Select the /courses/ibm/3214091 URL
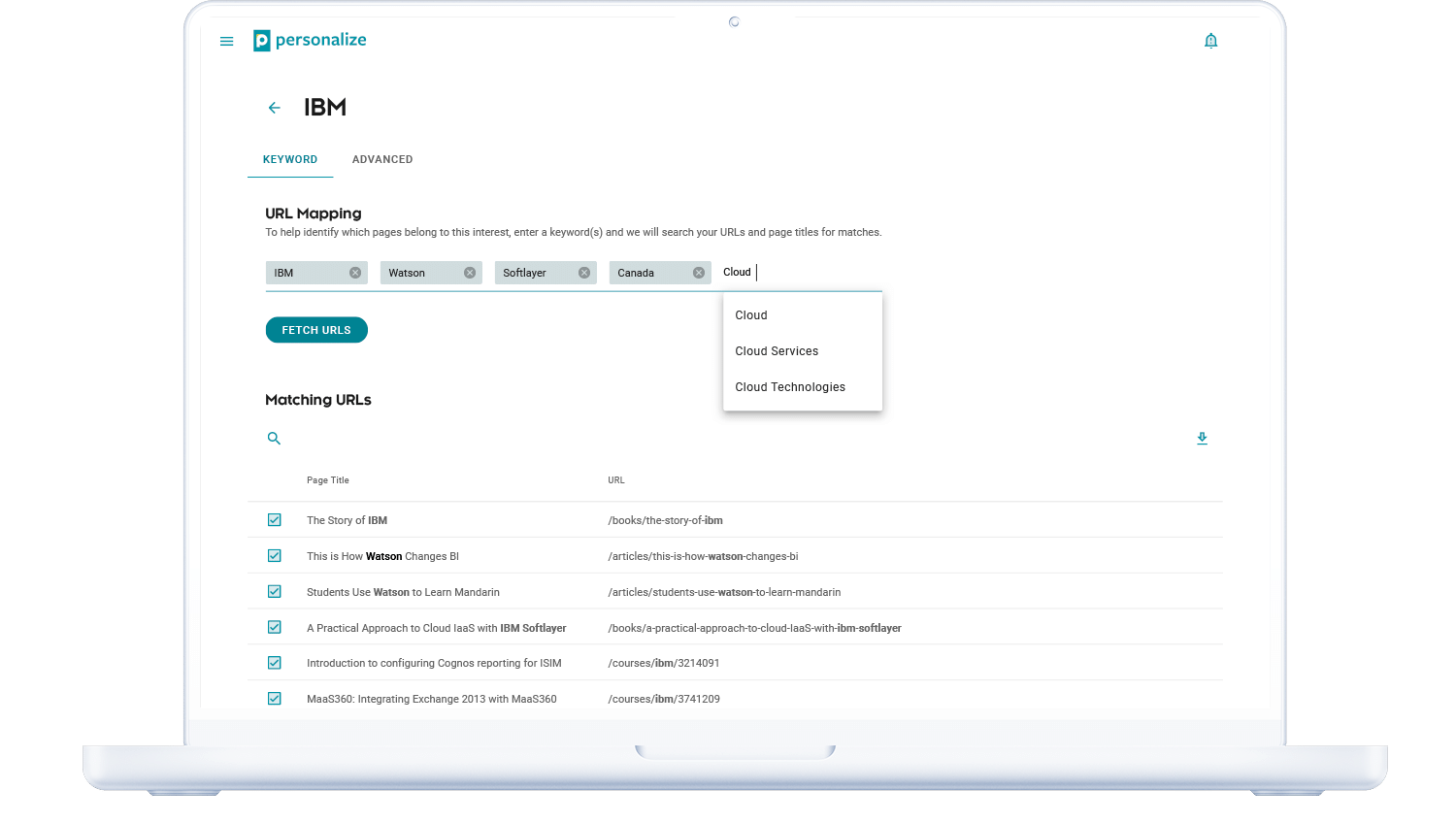 pyautogui.click(x=664, y=664)
